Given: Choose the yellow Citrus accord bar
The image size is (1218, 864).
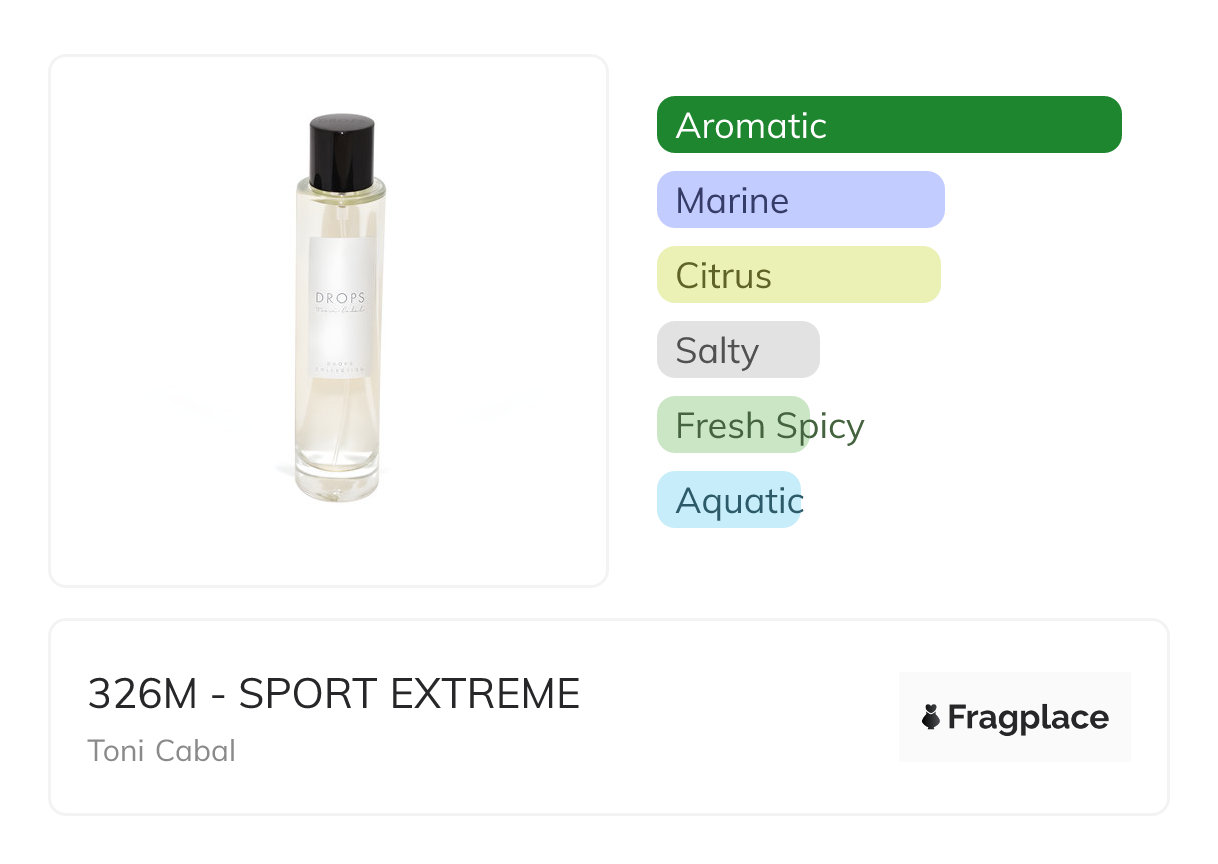Looking at the screenshot, I should 798,275.
